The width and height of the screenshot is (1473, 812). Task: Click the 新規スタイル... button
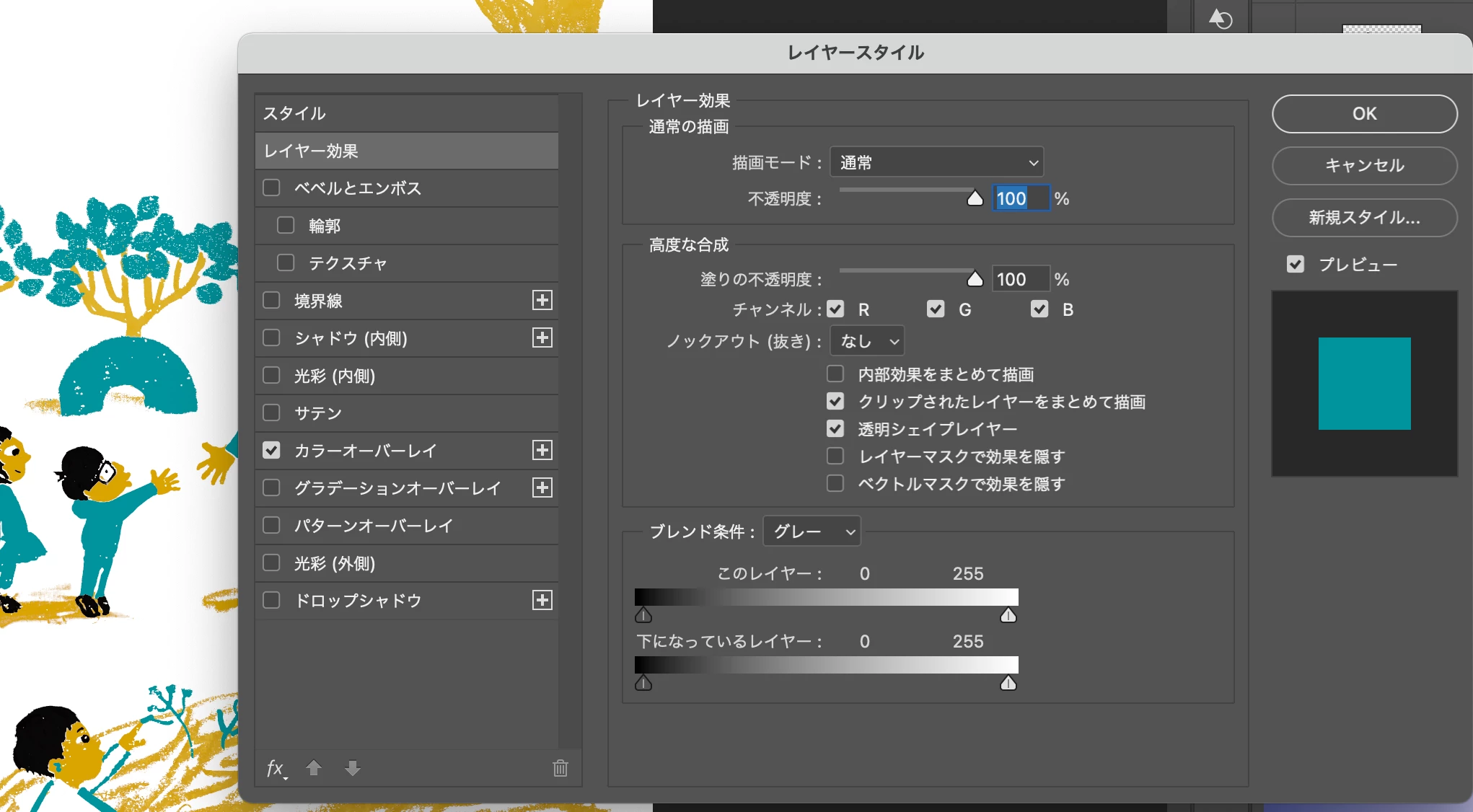click(x=1364, y=218)
